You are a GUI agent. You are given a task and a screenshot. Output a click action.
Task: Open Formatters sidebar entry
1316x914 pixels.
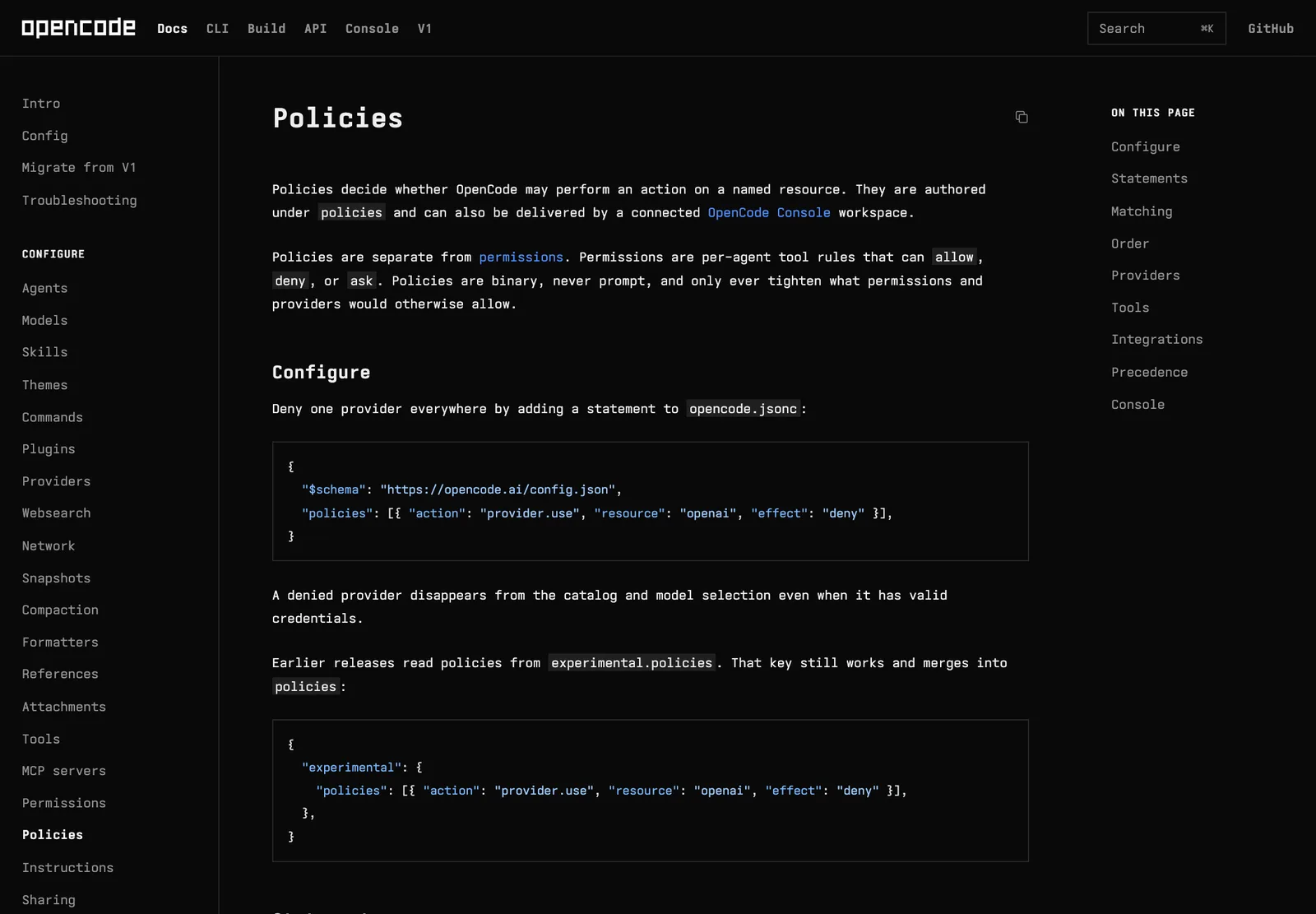point(60,643)
